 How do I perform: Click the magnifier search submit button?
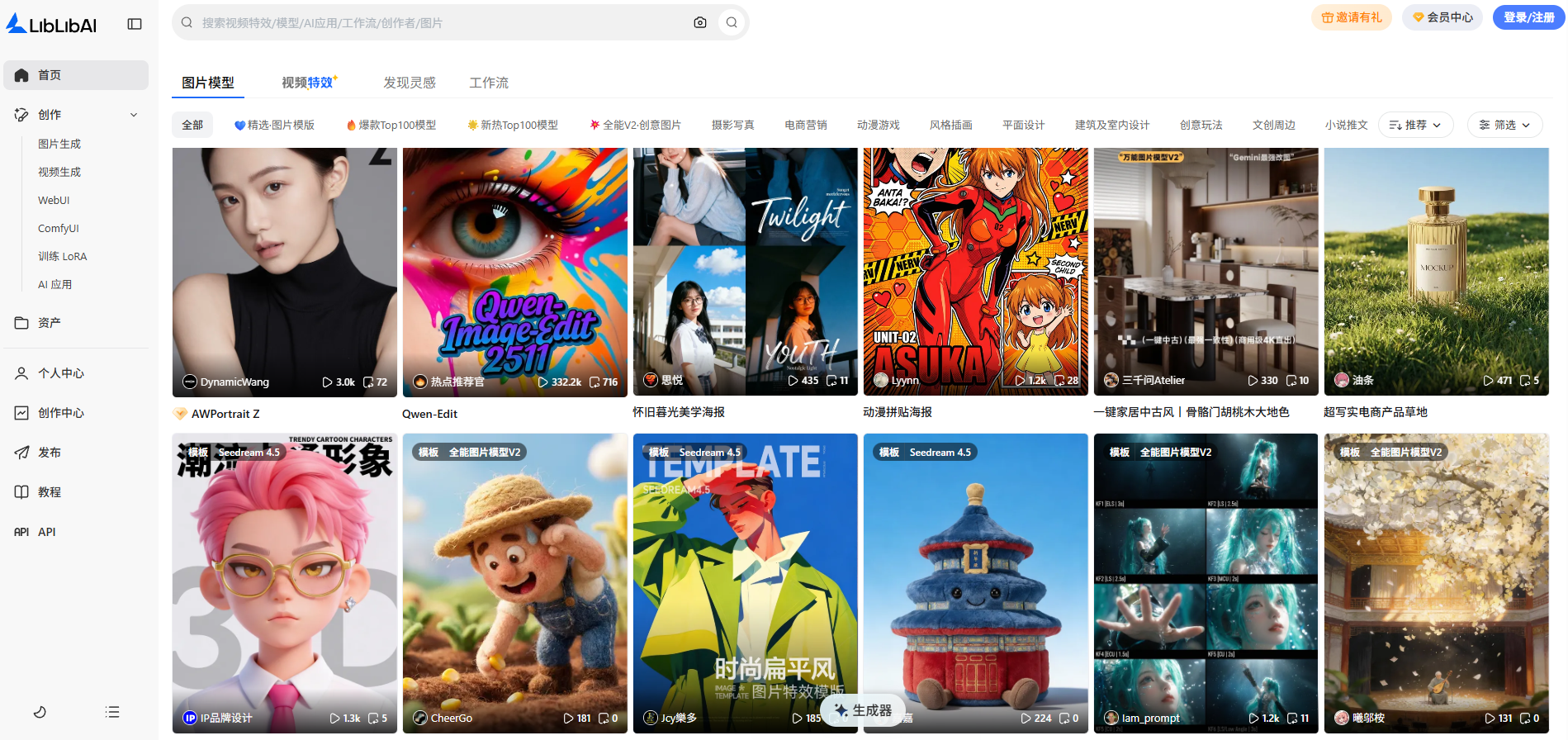coord(732,22)
